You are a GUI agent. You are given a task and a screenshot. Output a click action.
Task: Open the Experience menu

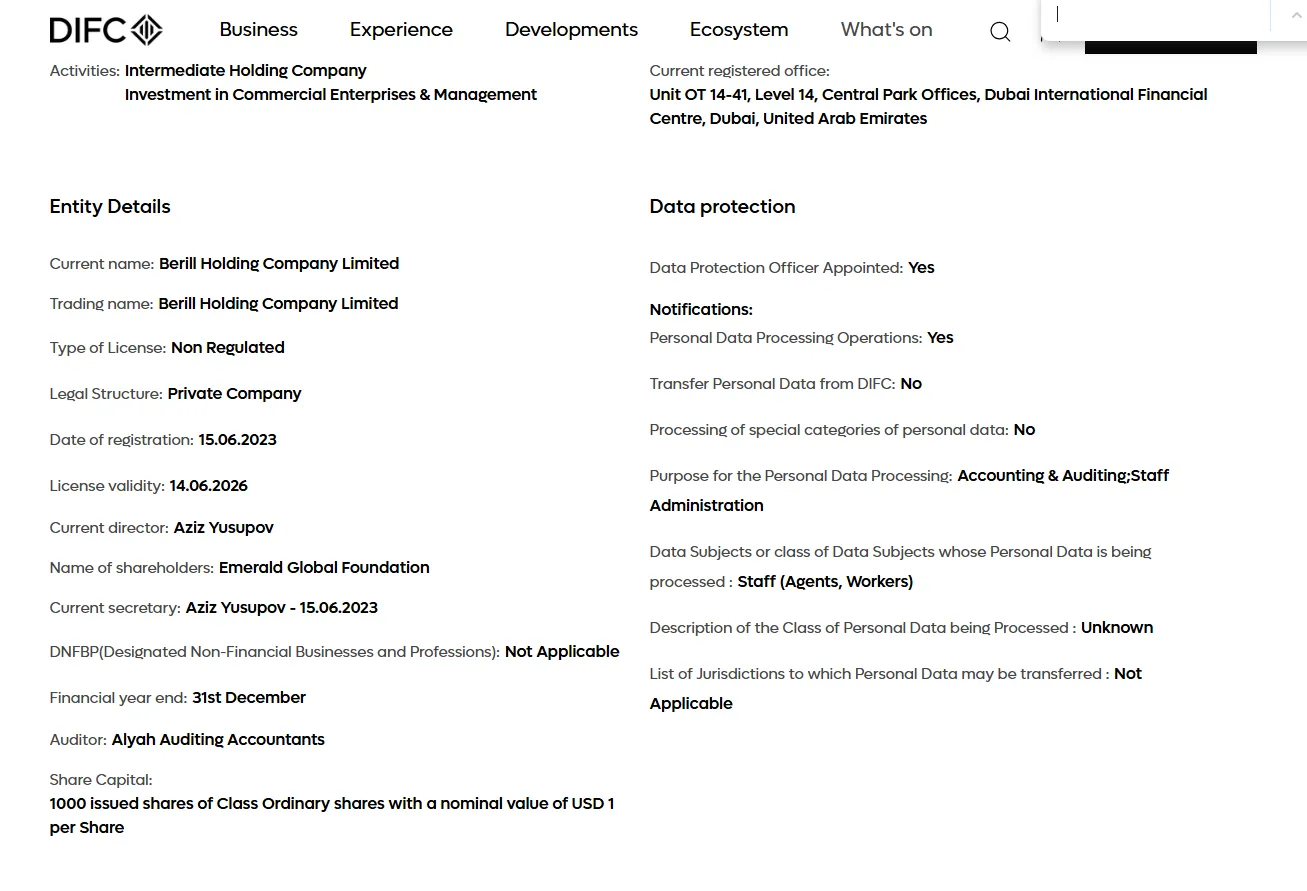pyautogui.click(x=401, y=30)
